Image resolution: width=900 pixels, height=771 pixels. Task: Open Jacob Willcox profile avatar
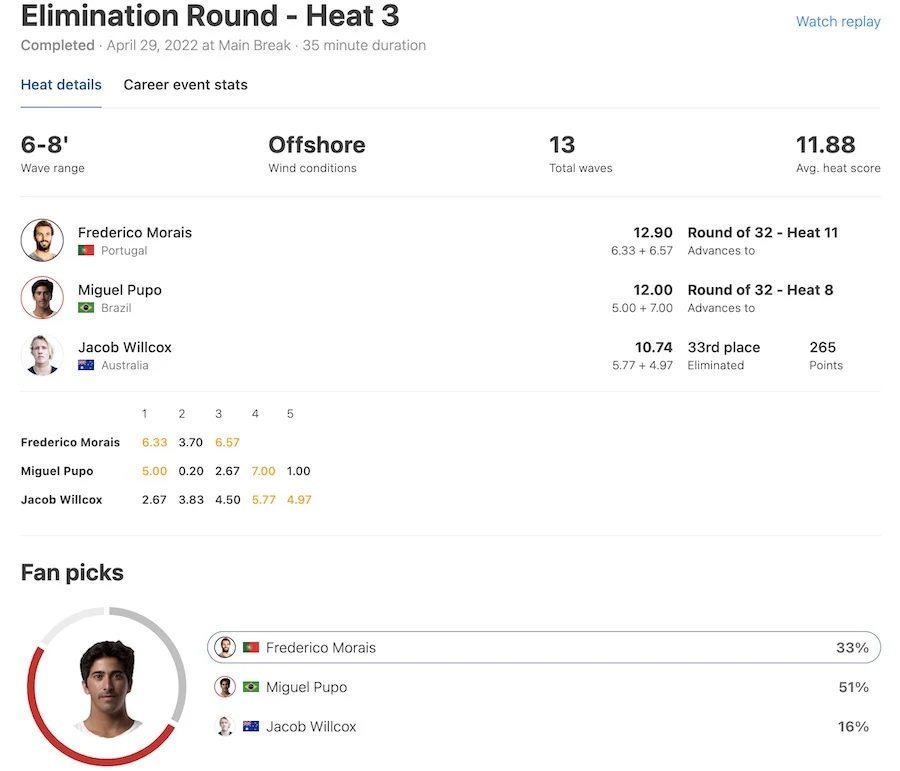pos(42,355)
